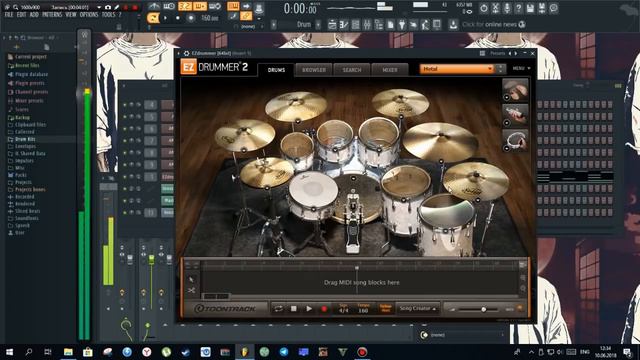Screen dimensions: 640x360
Task: Click the save project floppy icon
Action: [530, 8]
